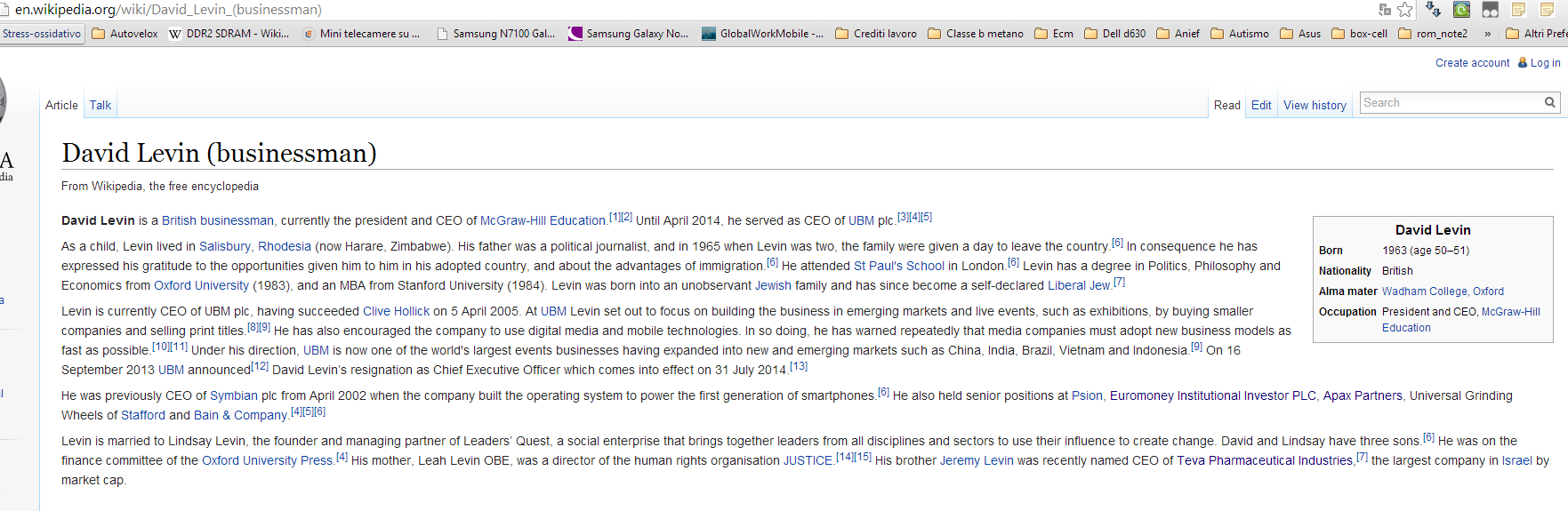Select the Read tab
Viewport: 1568px width, 511px height.
[x=1227, y=105]
